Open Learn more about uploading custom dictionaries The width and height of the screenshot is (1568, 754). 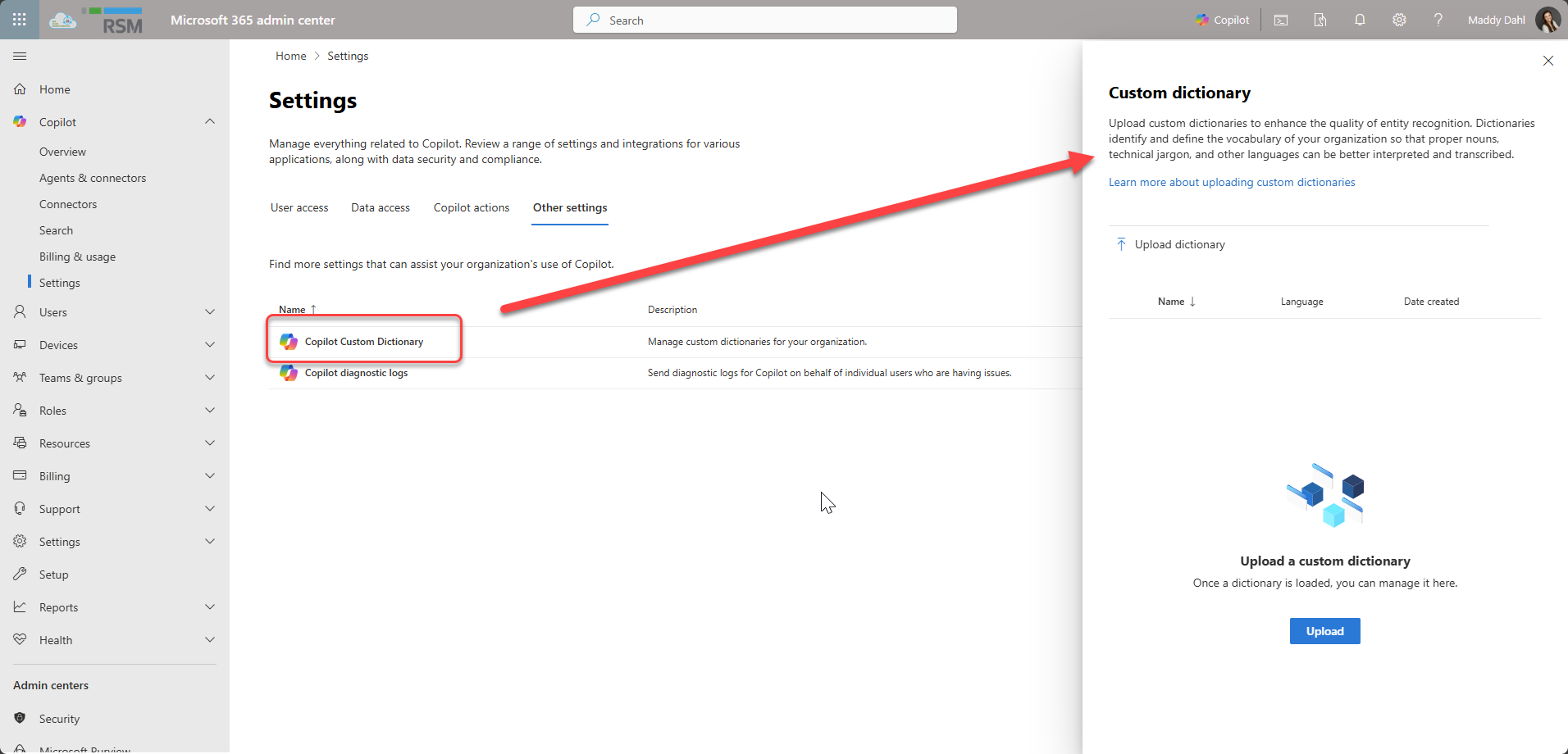pyautogui.click(x=1232, y=182)
